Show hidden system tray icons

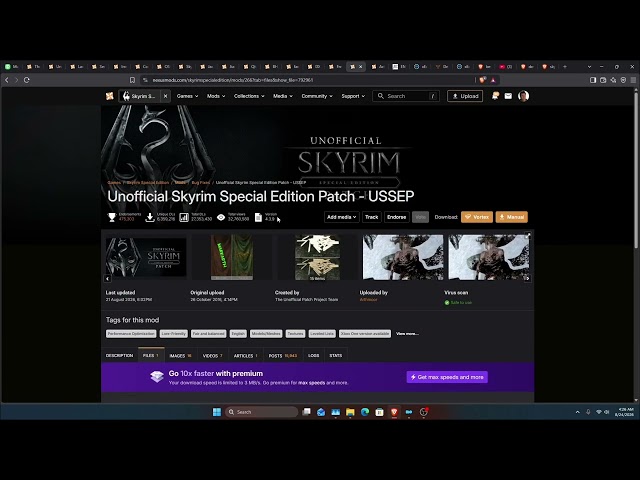pos(578,412)
